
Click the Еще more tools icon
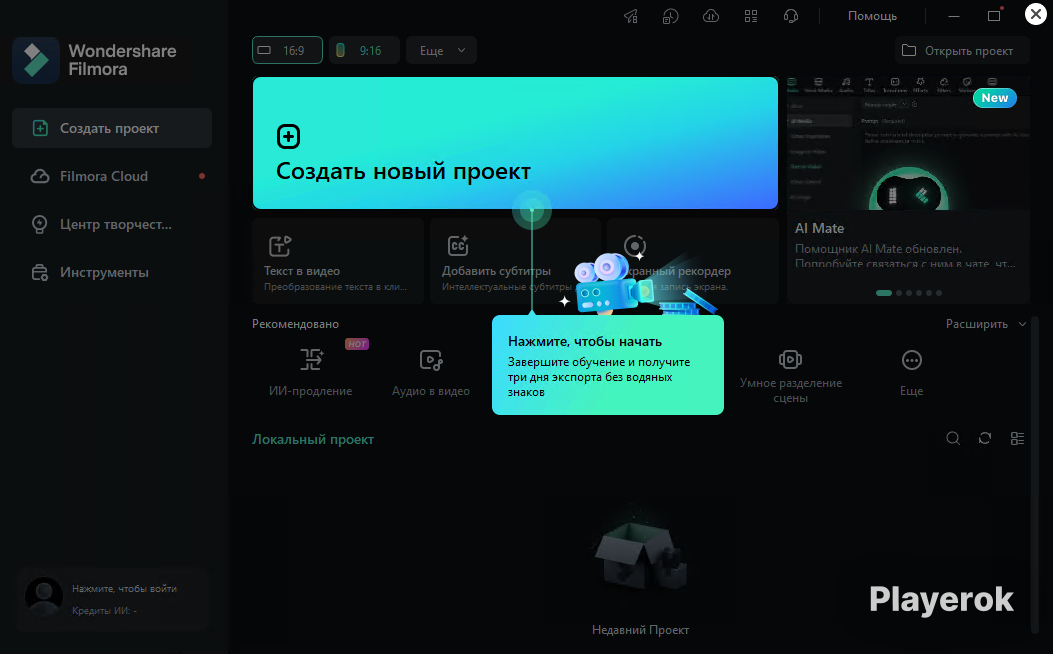coord(911,361)
